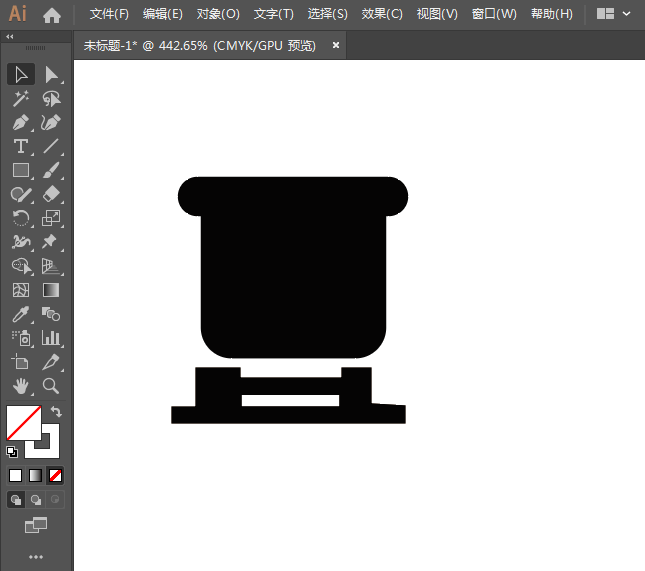Activate the Zoom magnifier tool
Viewport: 645px width, 571px height.
51,385
